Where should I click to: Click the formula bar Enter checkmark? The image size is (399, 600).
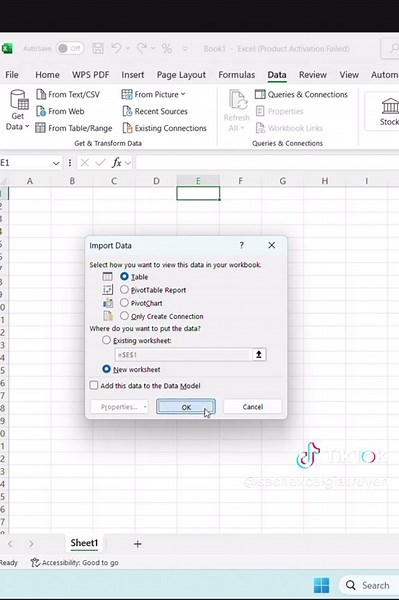point(100,163)
